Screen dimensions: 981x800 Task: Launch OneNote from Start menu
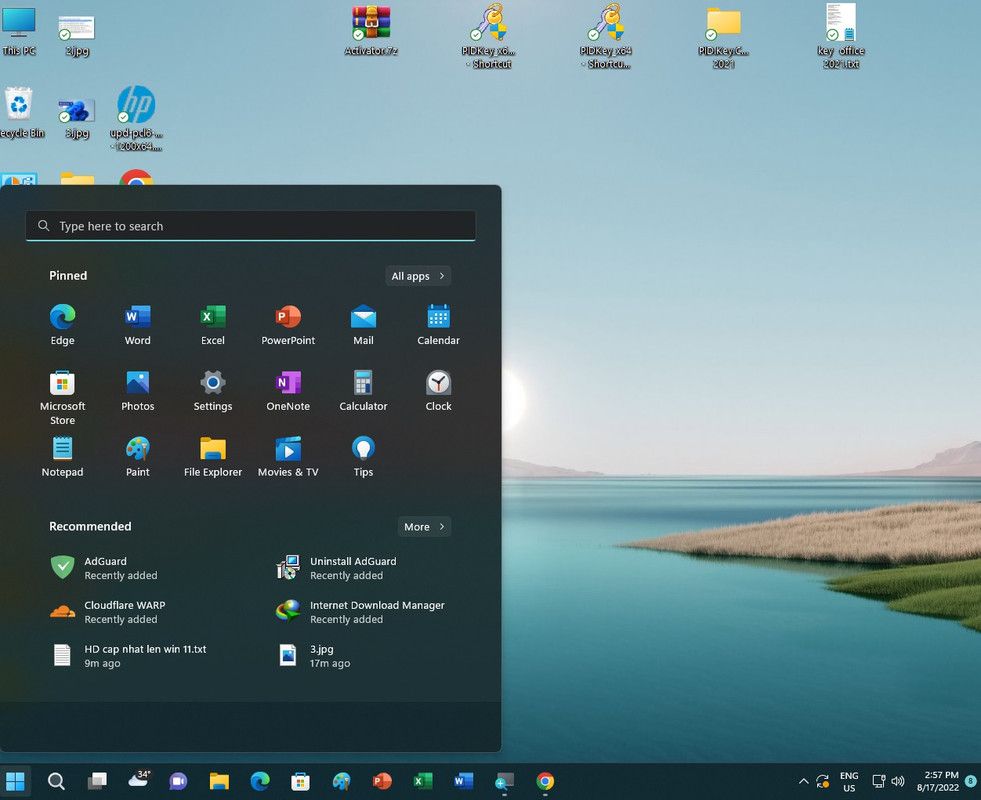point(288,391)
